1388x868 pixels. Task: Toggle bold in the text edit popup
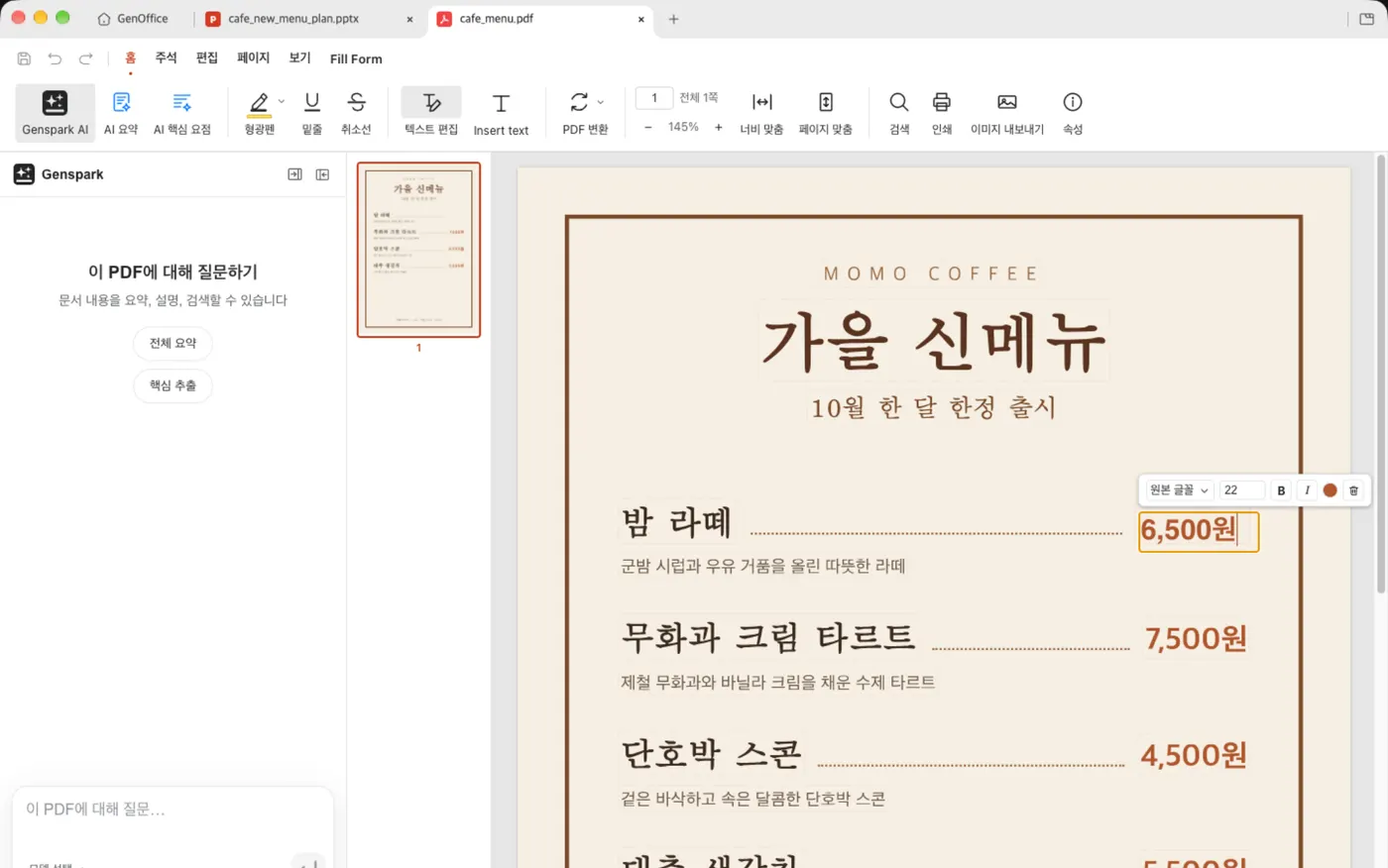1281,490
